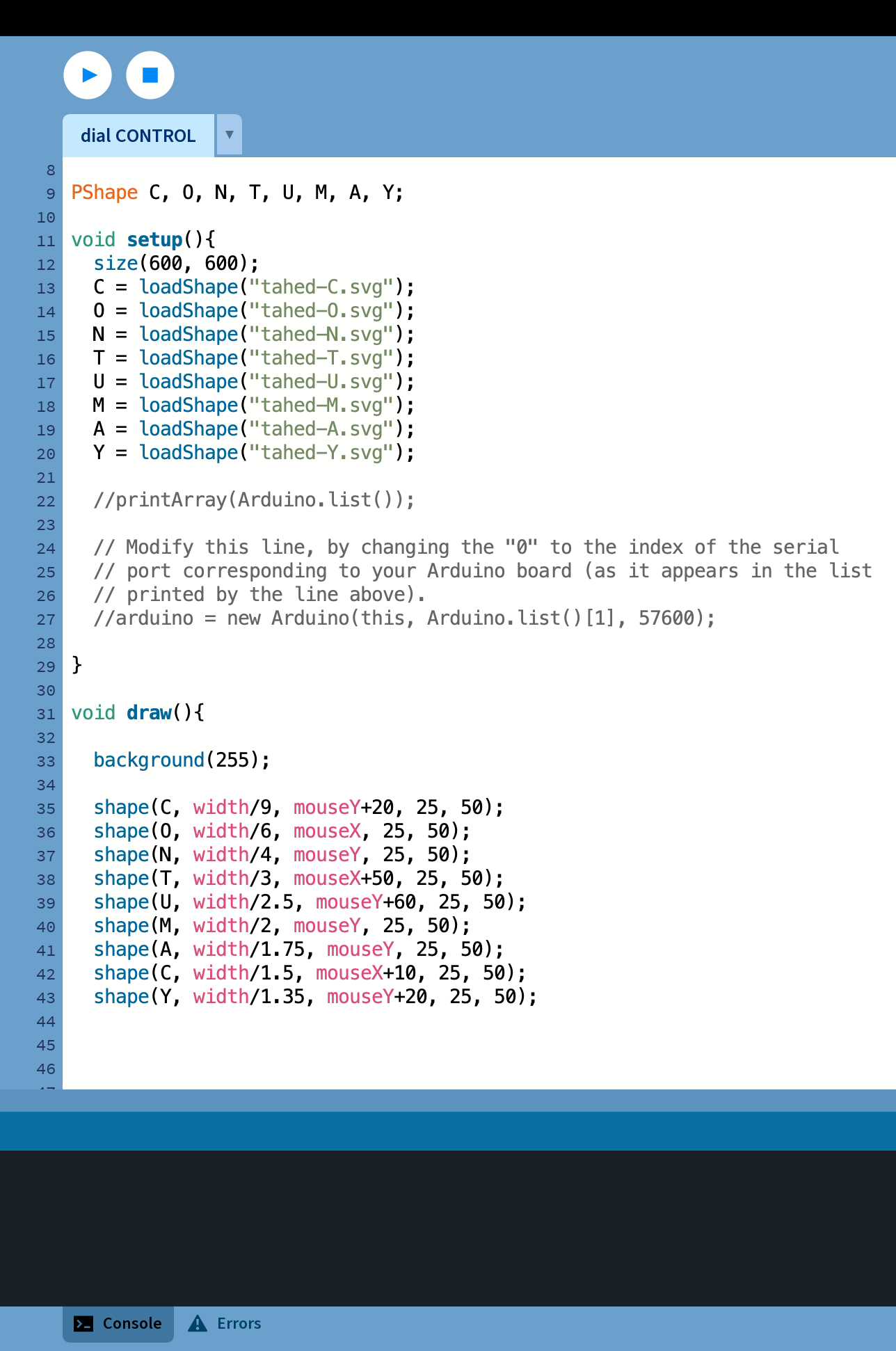Click the setup function name
Viewport: 896px width, 1351px height.
(154, 239)
